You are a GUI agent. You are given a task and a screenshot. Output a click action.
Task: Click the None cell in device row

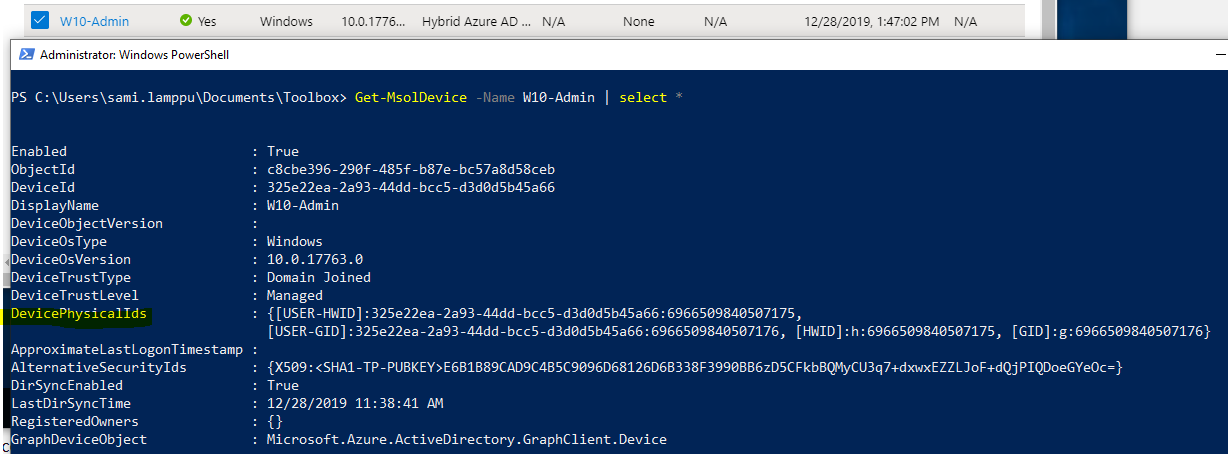[637, 21]
